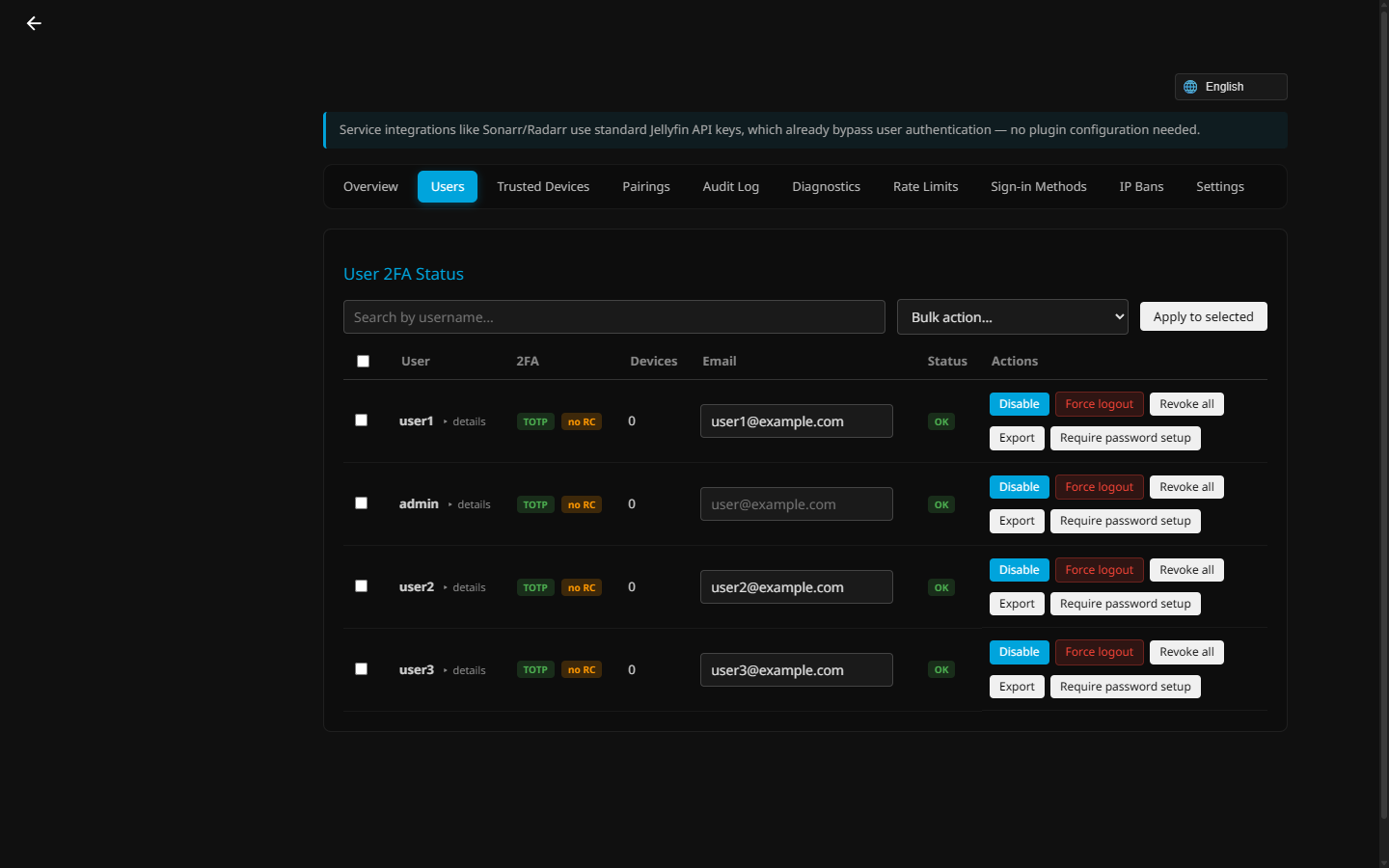This screenshot has height=868, width=1389.
Task: Disable 2FA for user2
Action: pos(1020,570)
